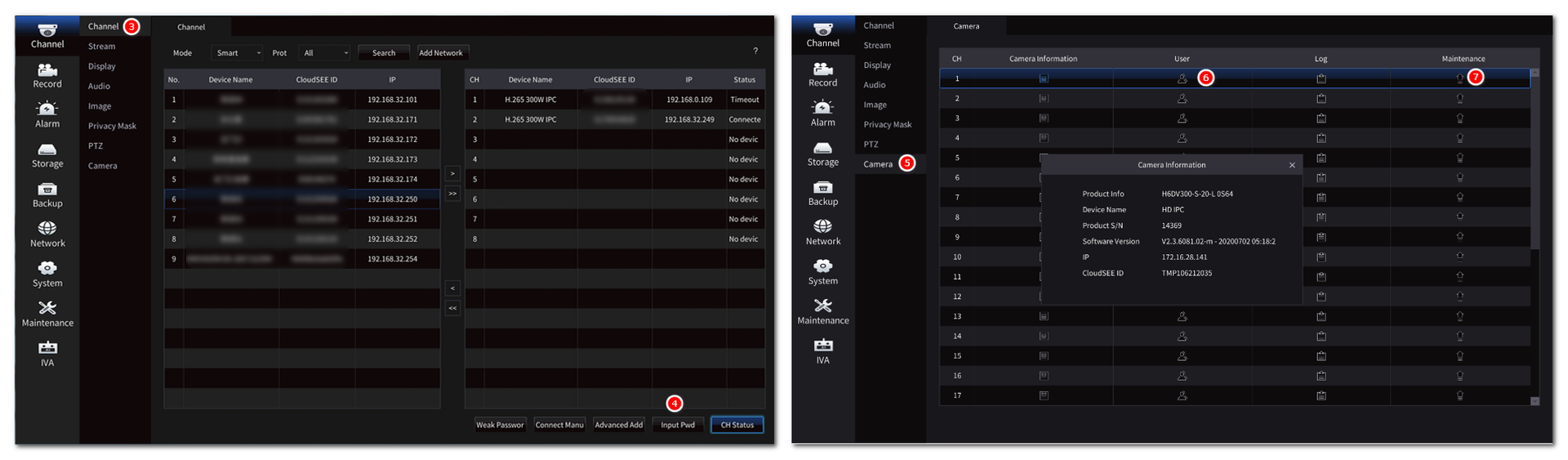Click the Maintenance upgrade icon for channel 1
Image resolution: width=1568 pixels, height=460 pixels.
(1459, 78)
